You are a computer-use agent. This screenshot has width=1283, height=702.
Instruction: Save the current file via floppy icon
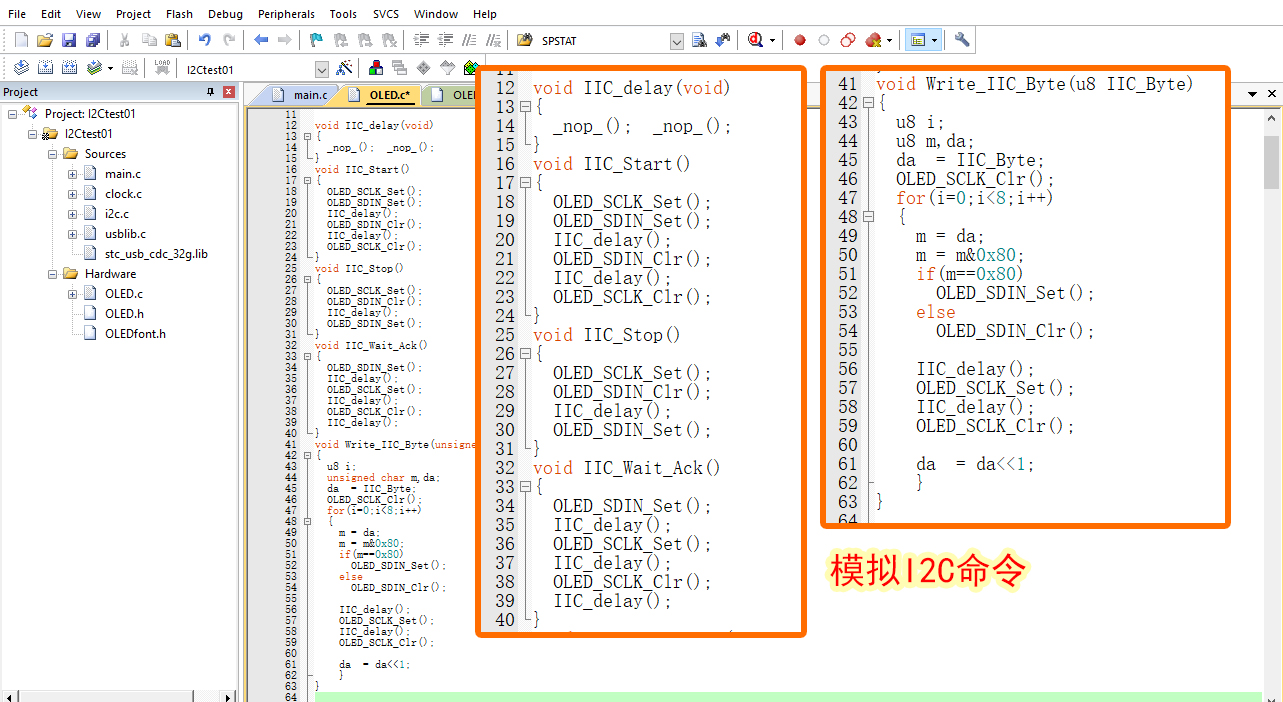[x=68, y=40]
